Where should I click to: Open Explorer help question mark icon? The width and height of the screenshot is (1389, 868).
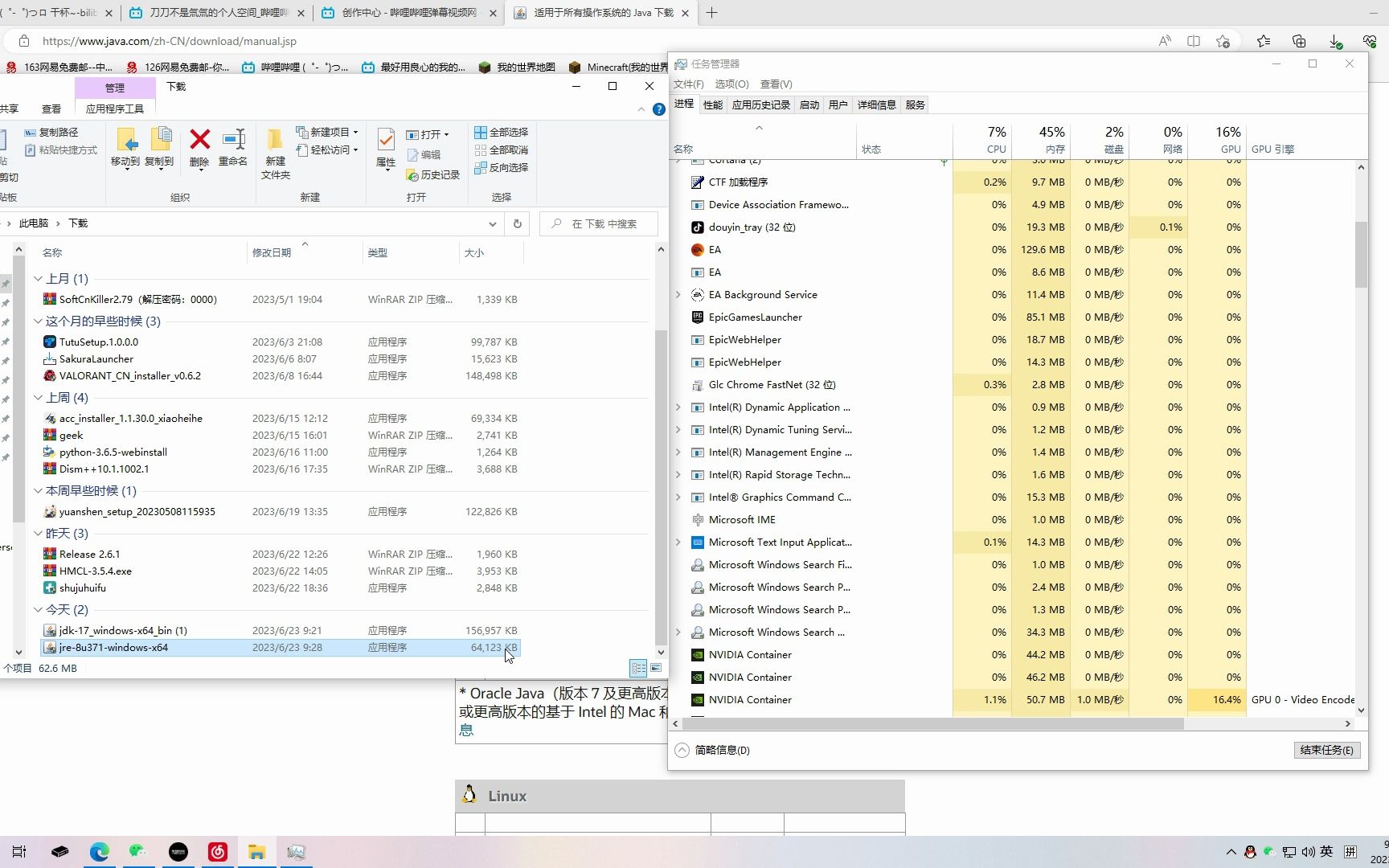tap(659, 108)
